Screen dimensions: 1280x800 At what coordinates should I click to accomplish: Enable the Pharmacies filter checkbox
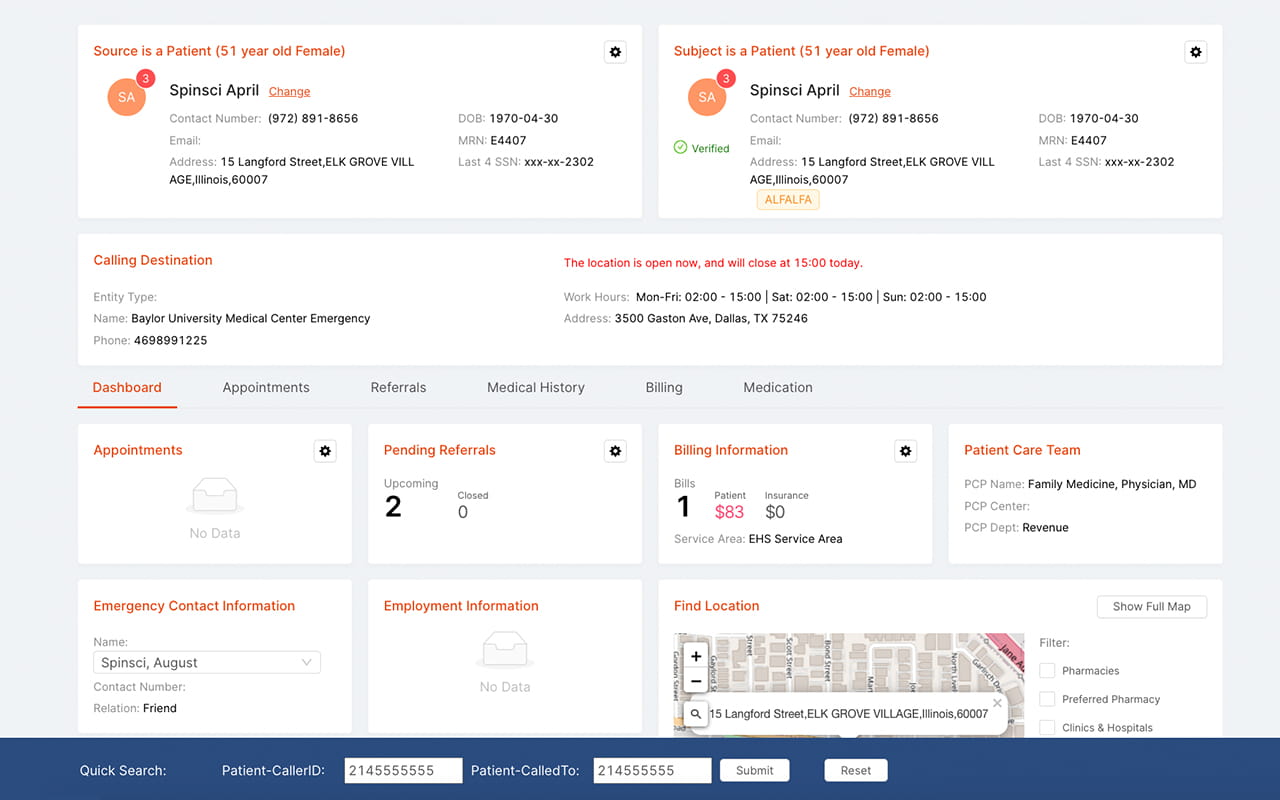coord(1047,671)
